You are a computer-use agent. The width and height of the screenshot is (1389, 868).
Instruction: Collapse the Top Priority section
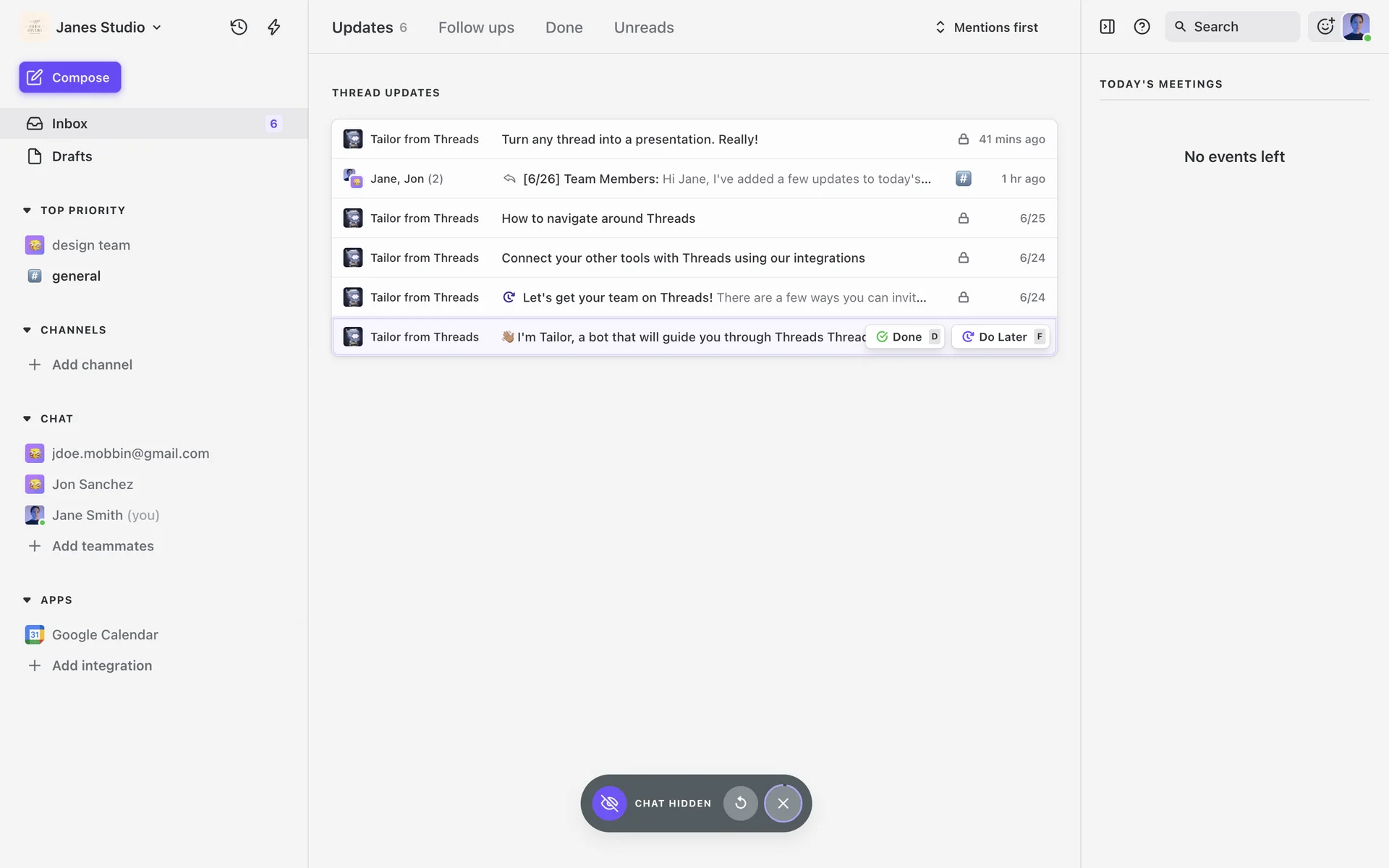(x=27, y=210)
